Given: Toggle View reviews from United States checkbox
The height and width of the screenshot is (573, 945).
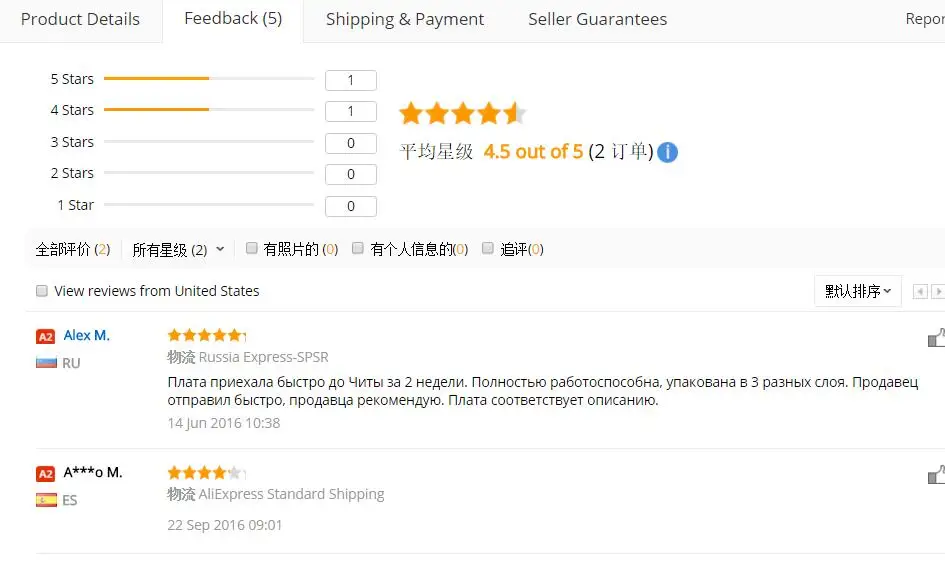Looking at the screenshot, I should (x=42, y=291).
